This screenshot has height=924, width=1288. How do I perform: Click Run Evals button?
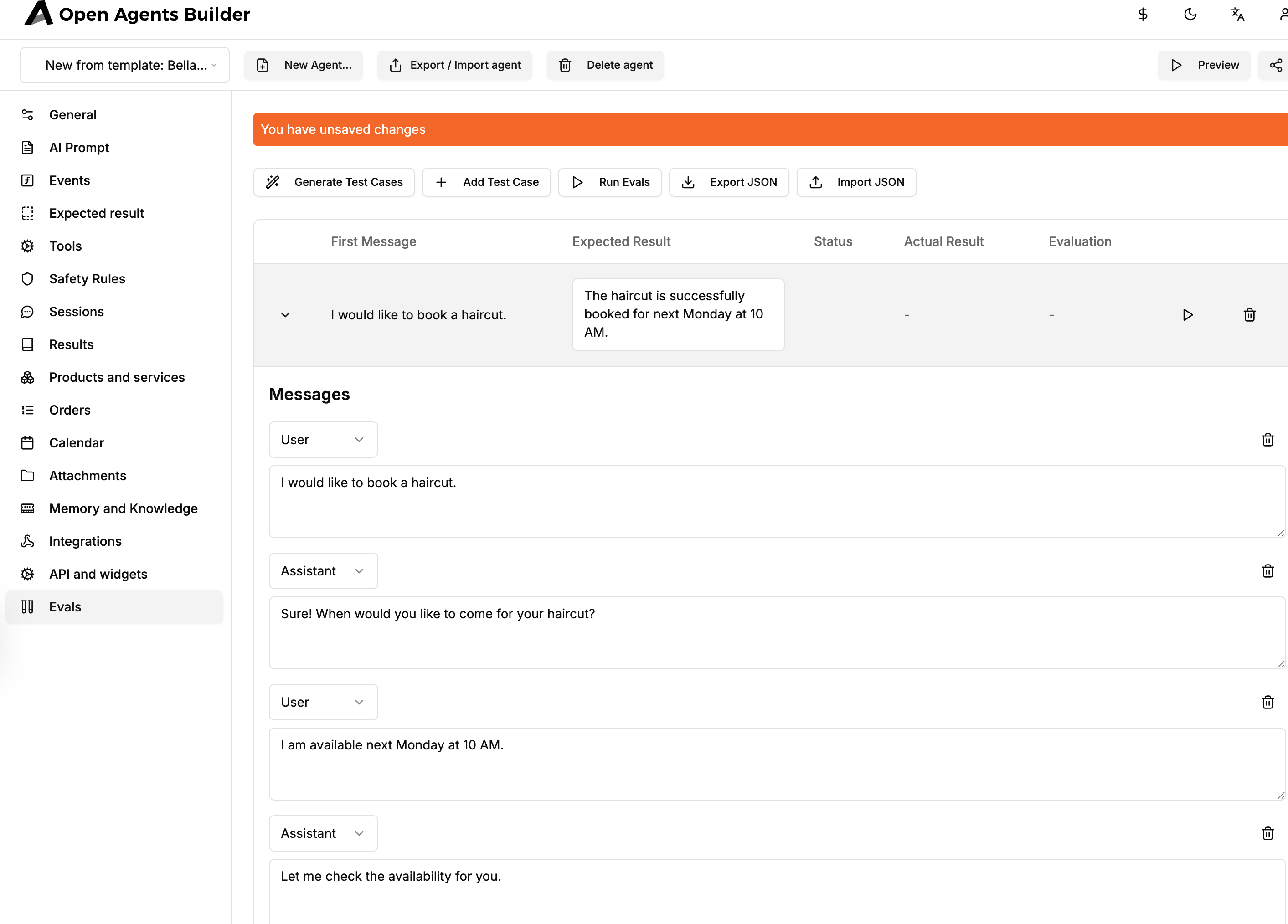click(x=610, y=182)
